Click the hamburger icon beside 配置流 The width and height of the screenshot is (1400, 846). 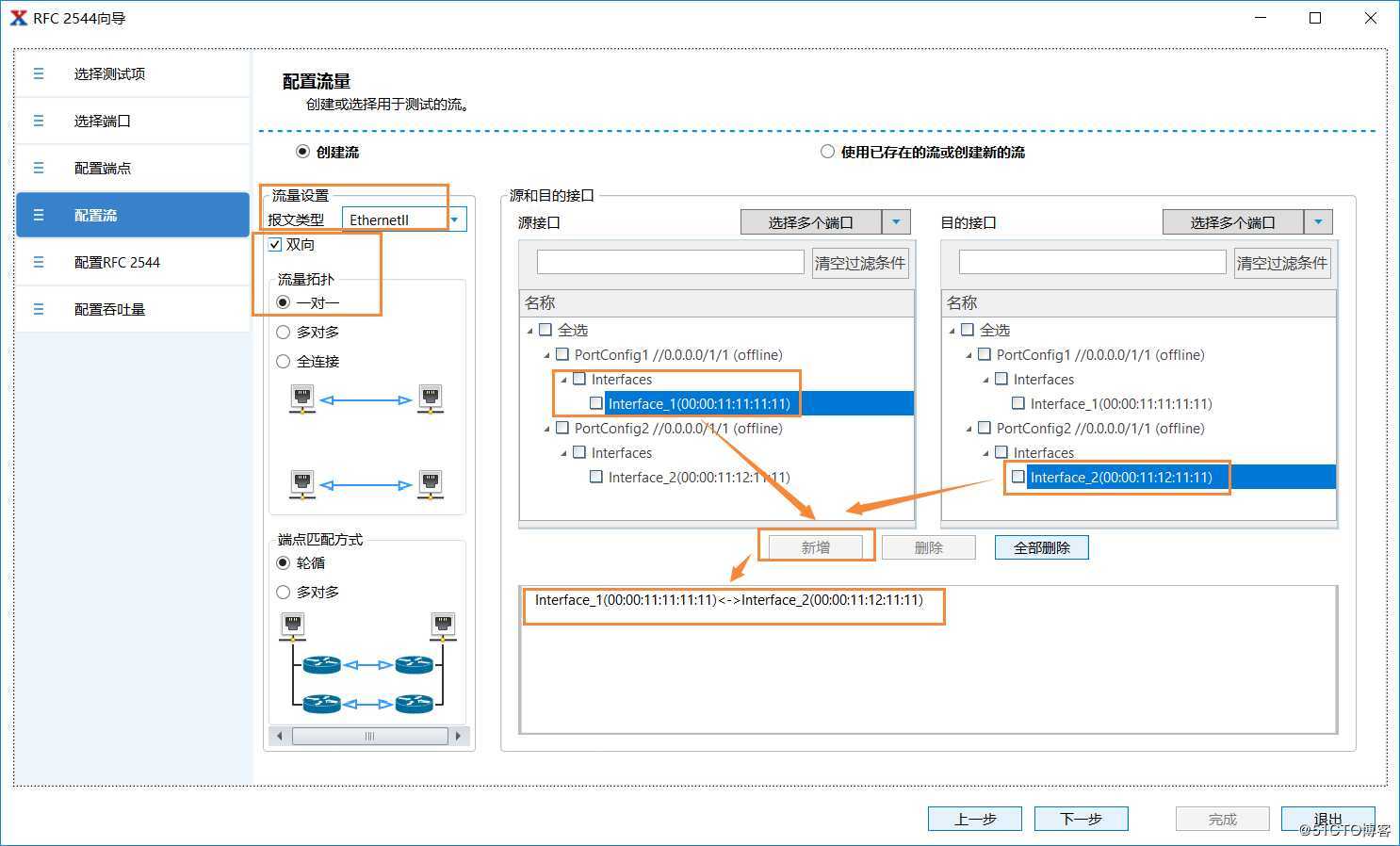(39, 215)
